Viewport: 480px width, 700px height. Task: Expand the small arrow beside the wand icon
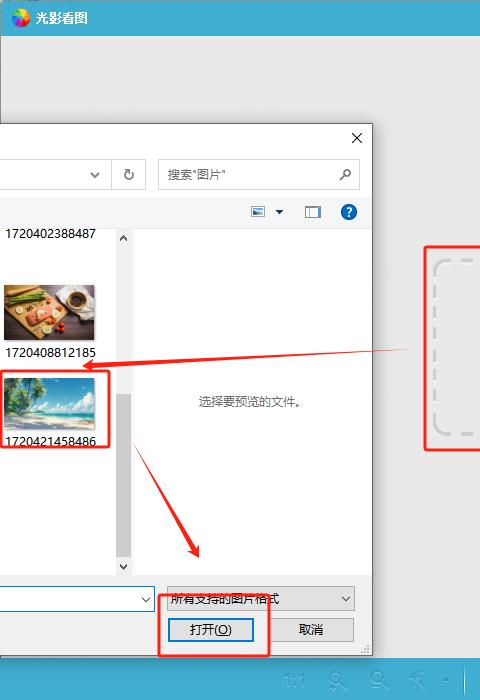(447, 680)
